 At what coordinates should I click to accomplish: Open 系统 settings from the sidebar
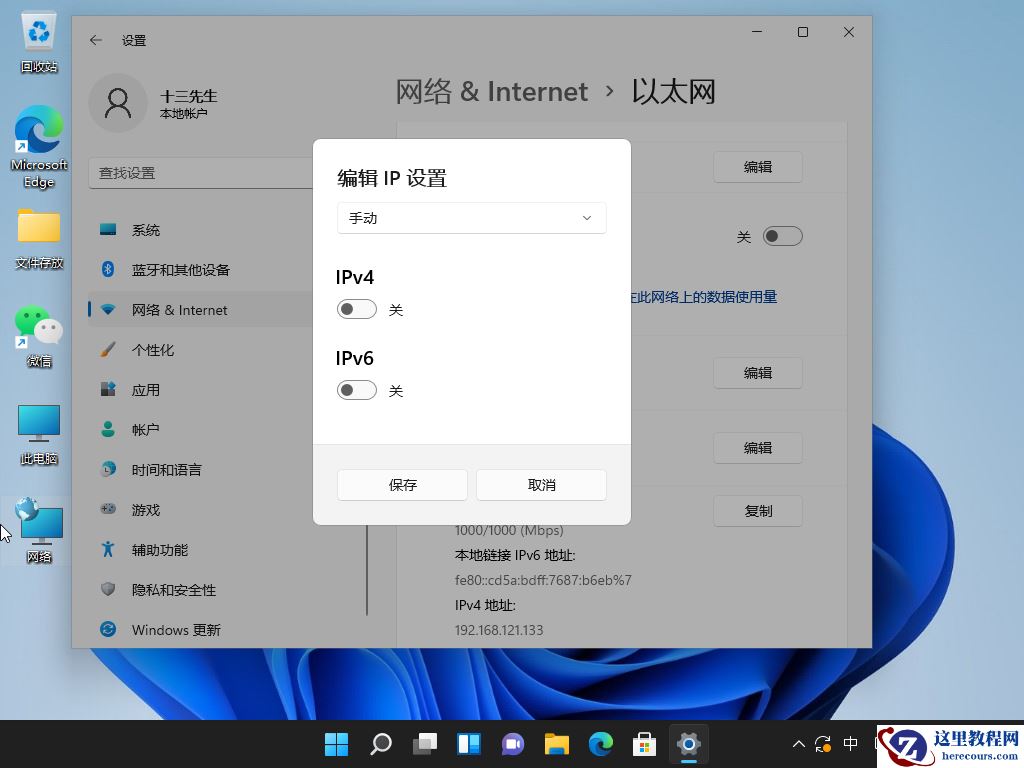point(146,229)
